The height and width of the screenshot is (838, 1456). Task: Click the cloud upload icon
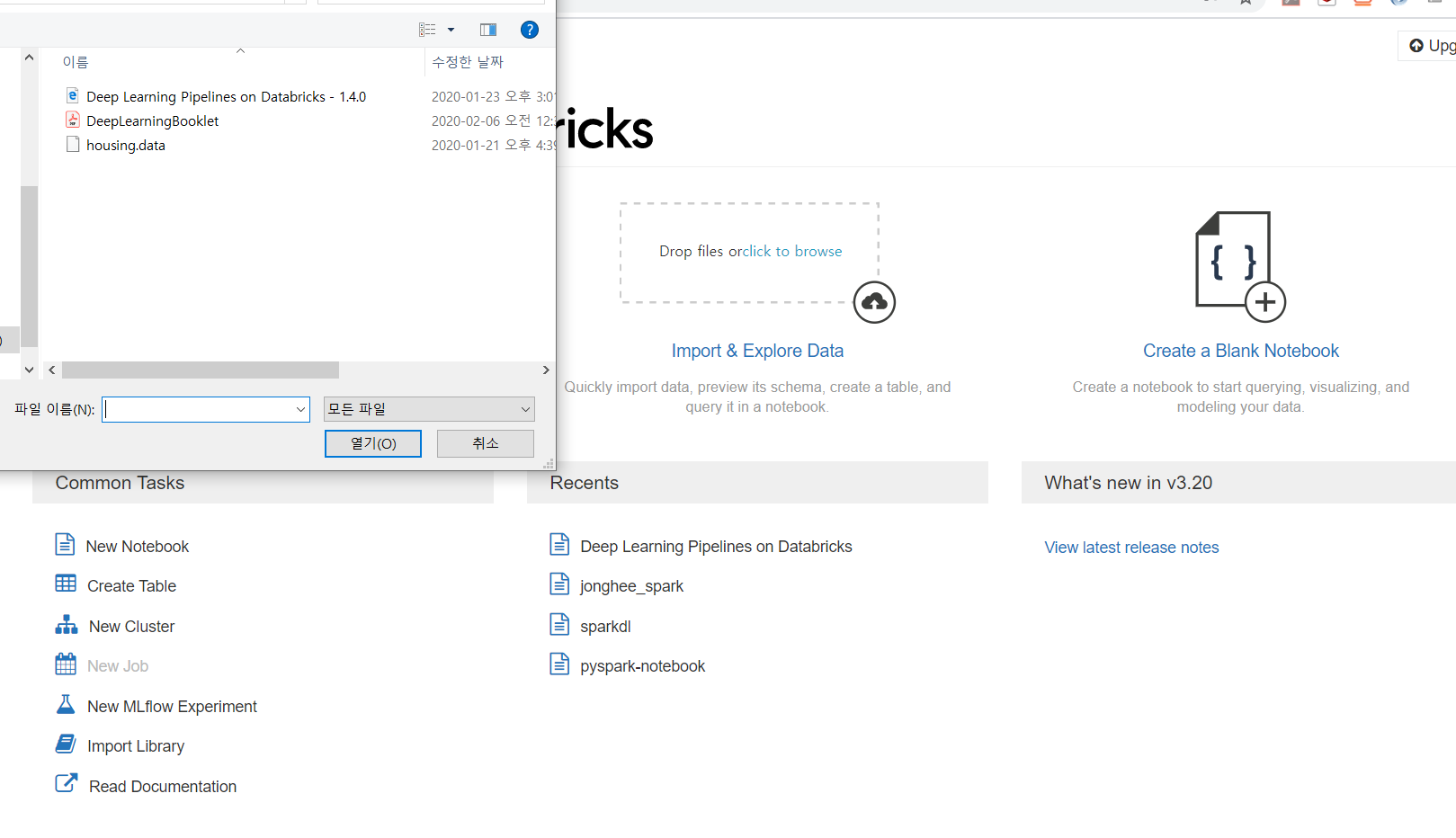coord(874,302)
